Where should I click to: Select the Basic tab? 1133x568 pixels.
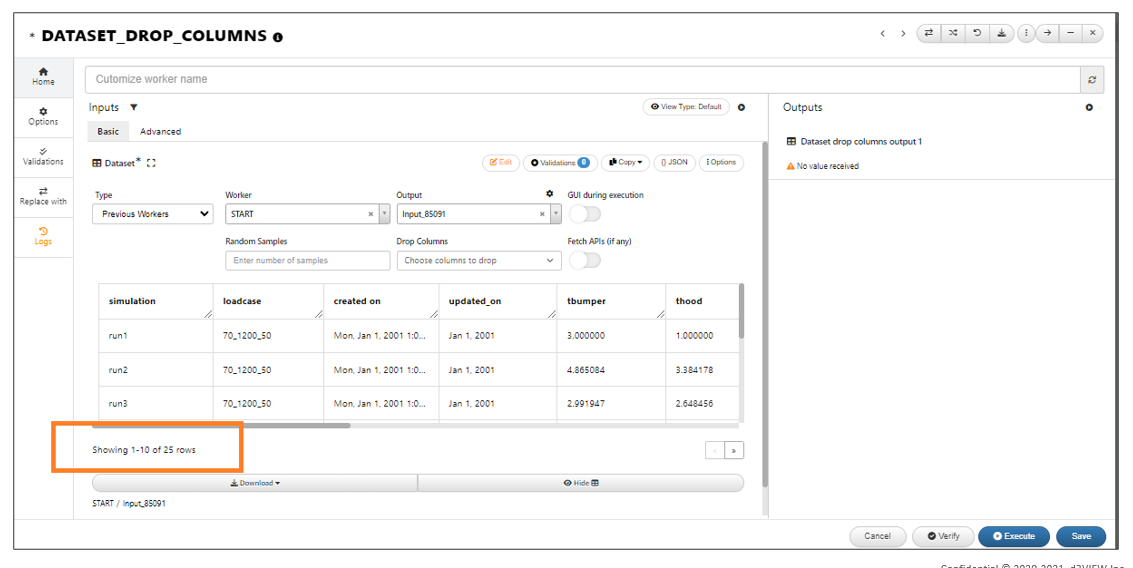pos(108,132)
